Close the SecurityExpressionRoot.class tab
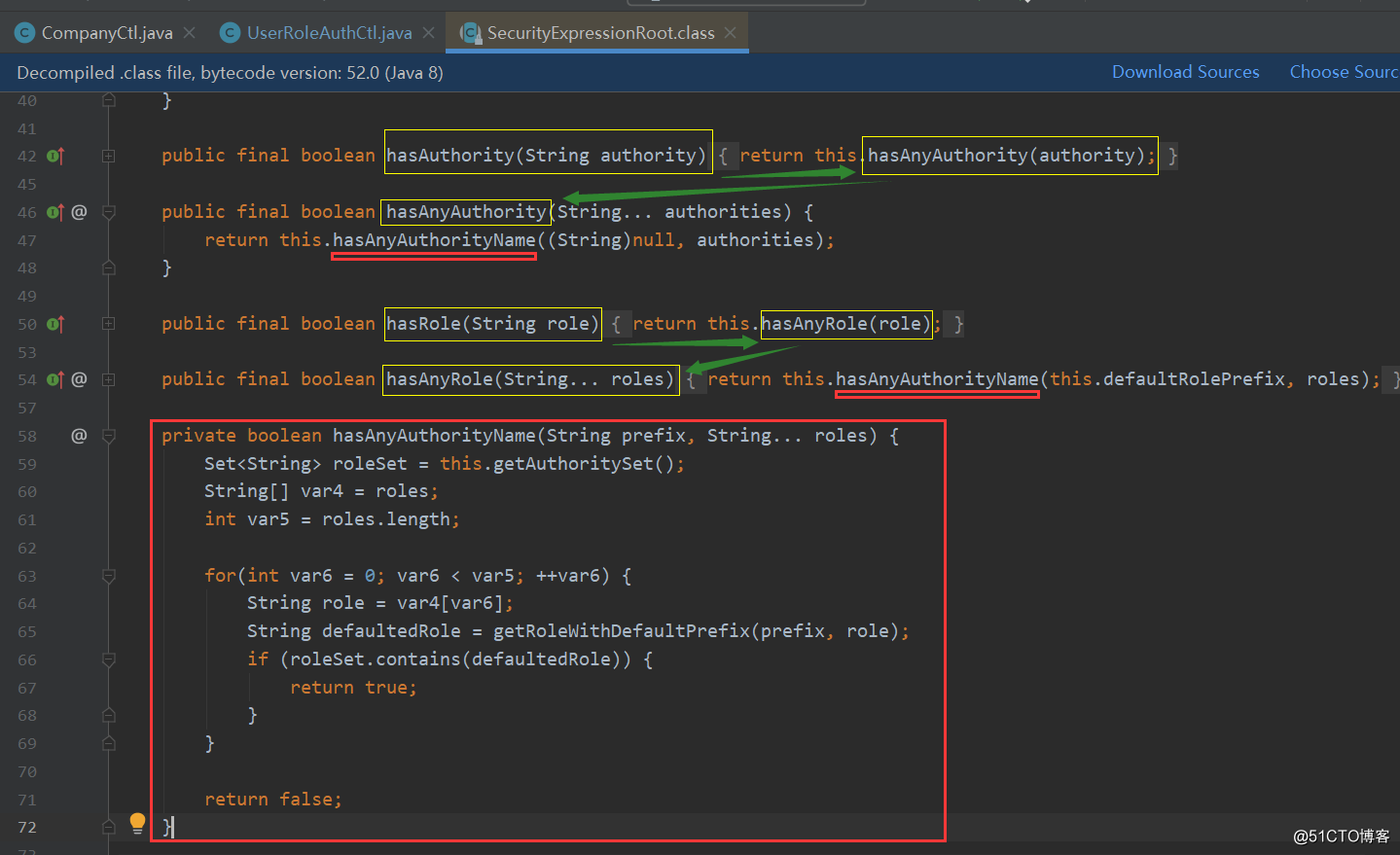This screenshot has height=855, width=1400. pos(731,33)
